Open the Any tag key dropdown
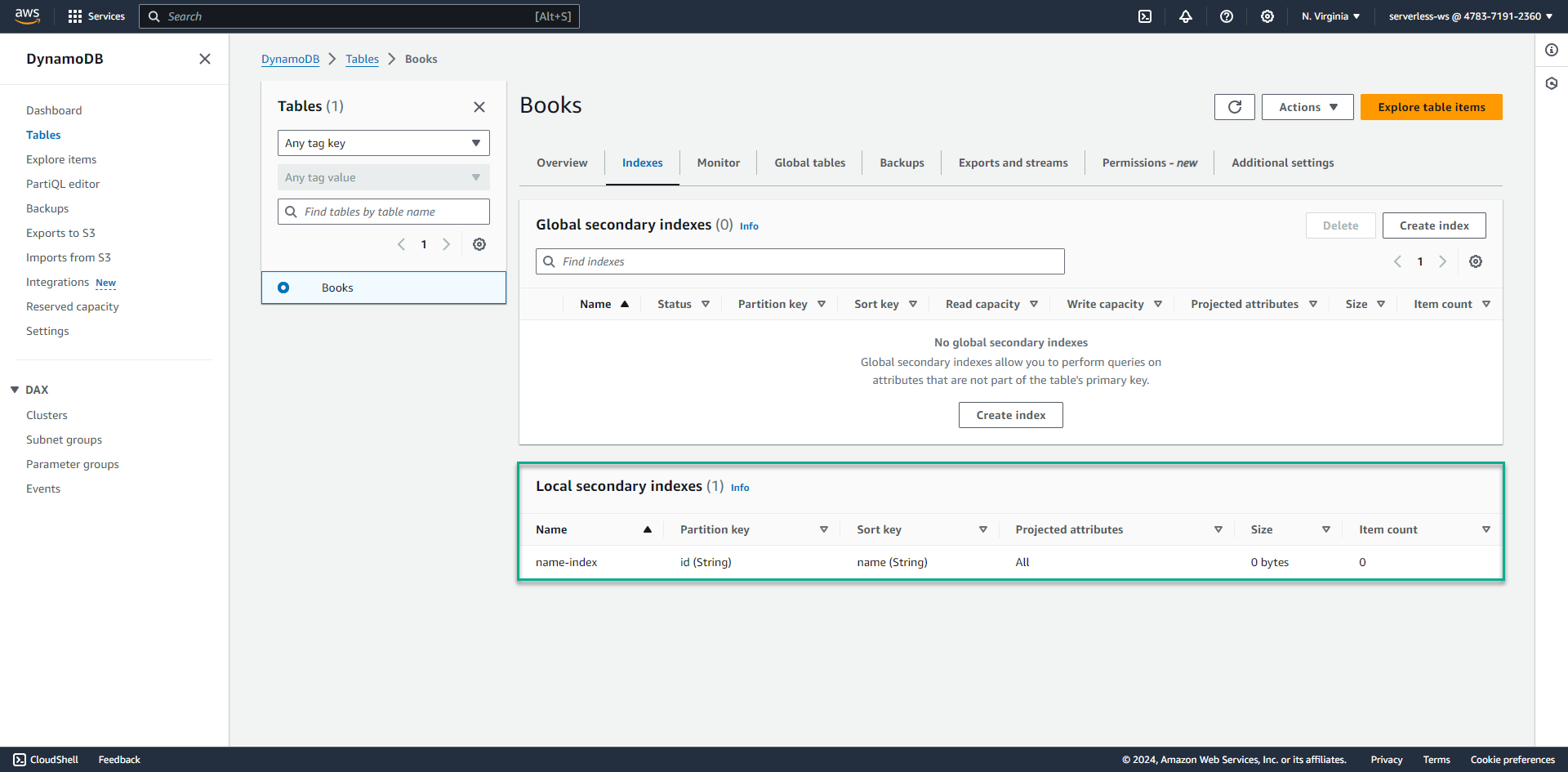The width and height of the screenshot is (1568, 772). [384, 143]
